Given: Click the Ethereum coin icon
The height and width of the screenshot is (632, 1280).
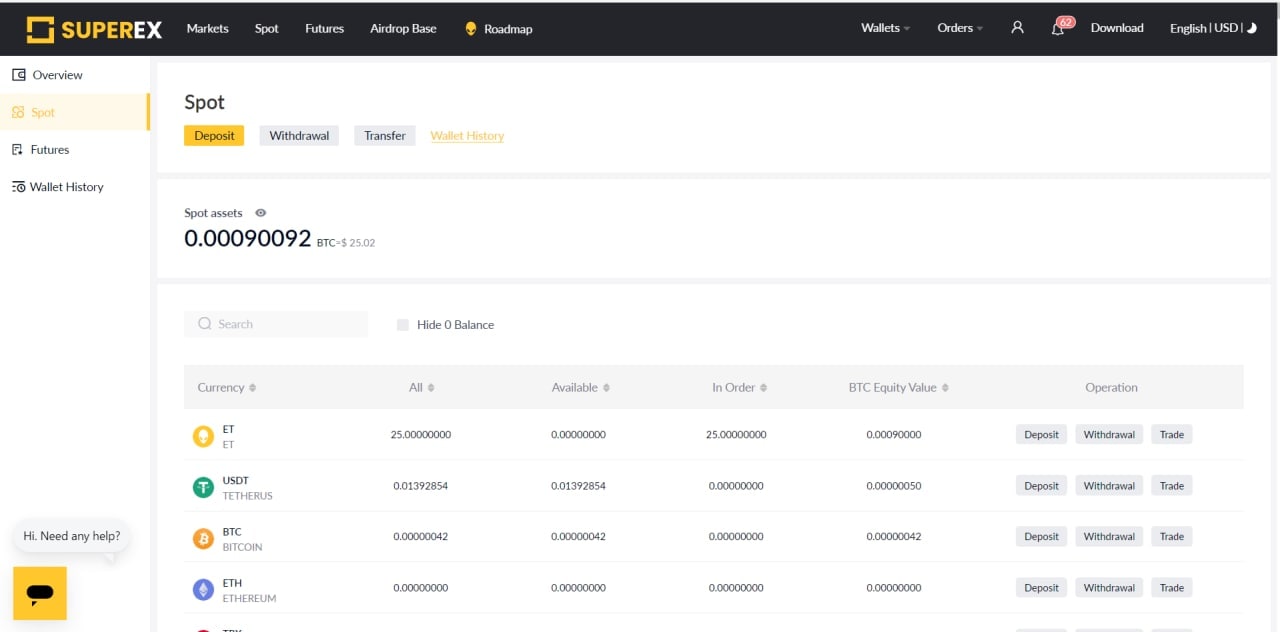Looking at the screenshot, I should click(203, 590).
